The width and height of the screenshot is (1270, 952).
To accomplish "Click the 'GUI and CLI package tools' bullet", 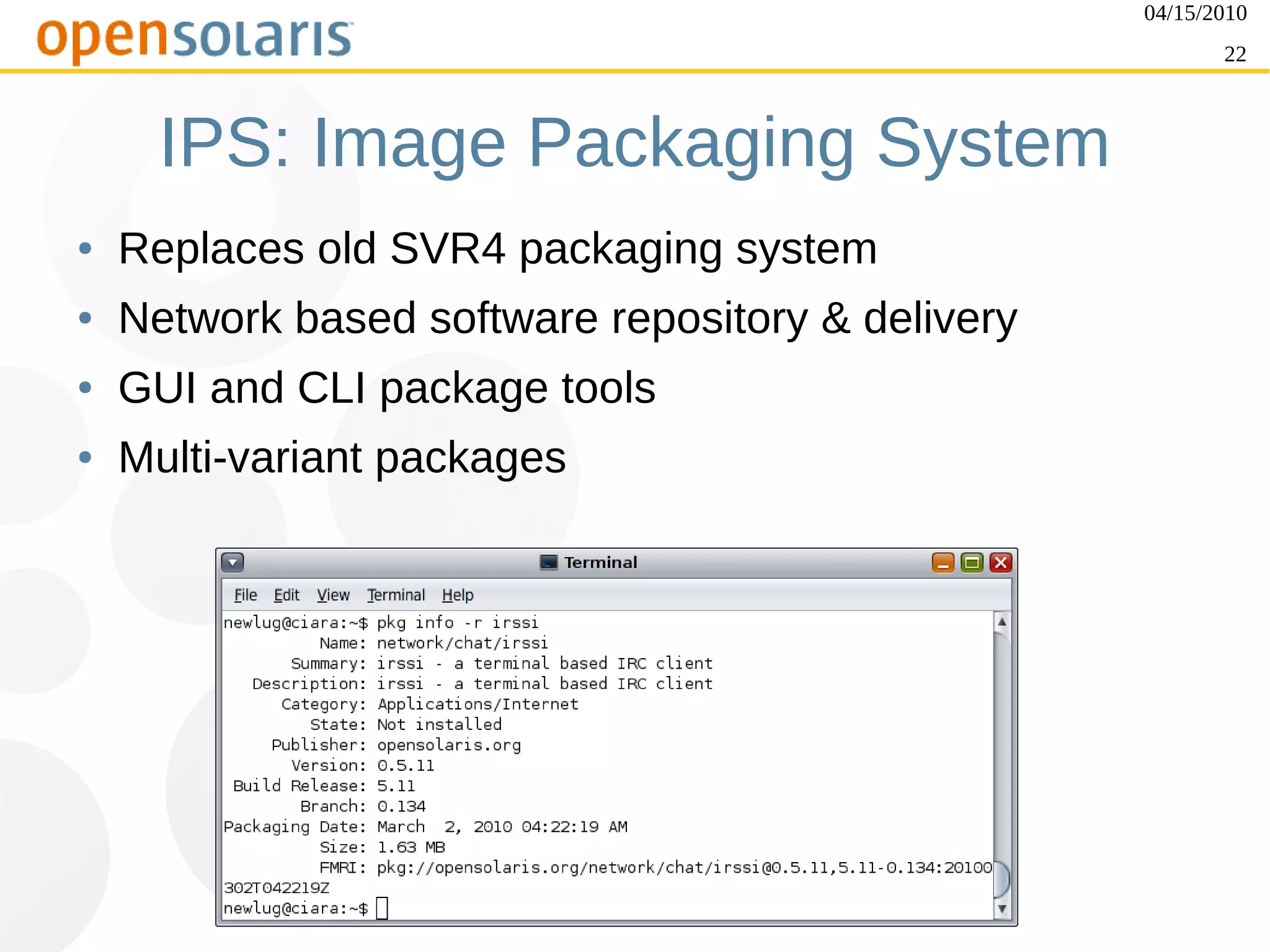I will point(387,388).
